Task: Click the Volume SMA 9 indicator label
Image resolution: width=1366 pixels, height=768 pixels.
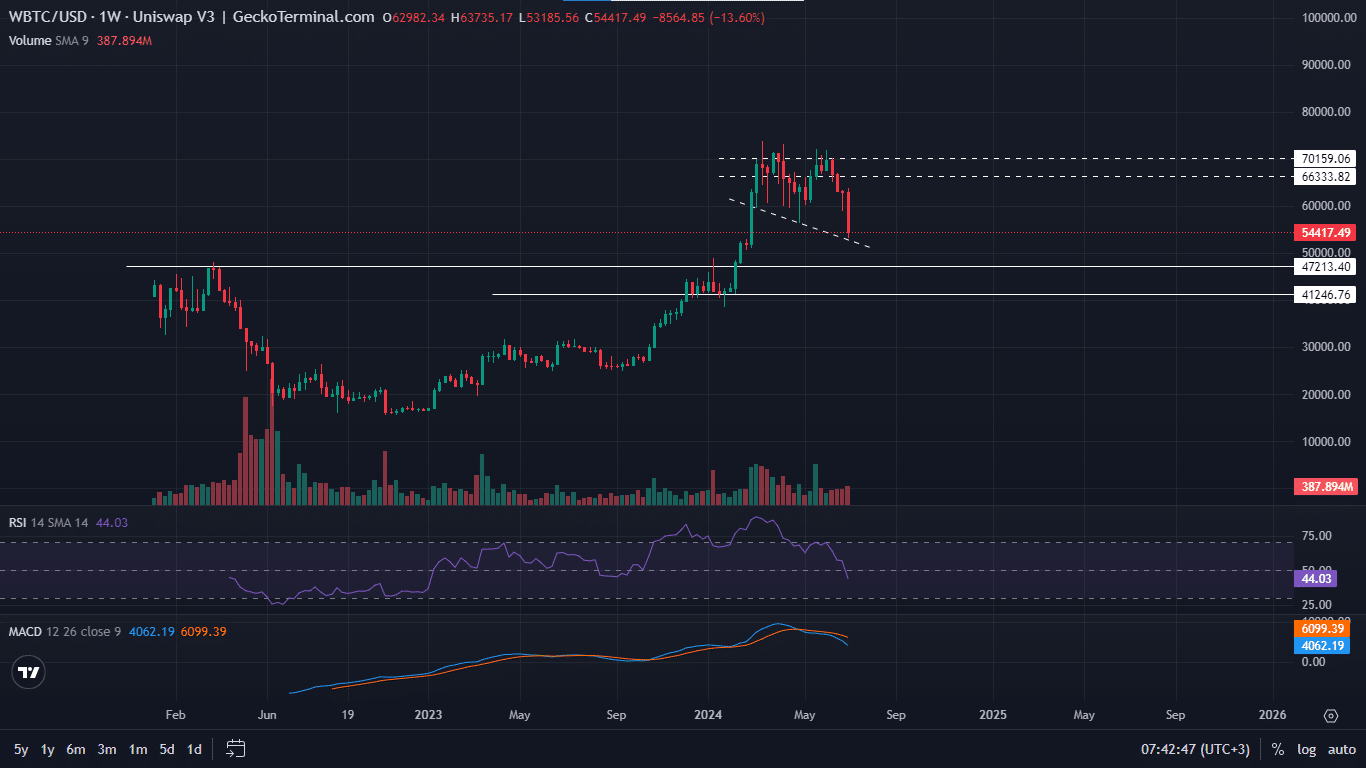Action: click(49, 40)
